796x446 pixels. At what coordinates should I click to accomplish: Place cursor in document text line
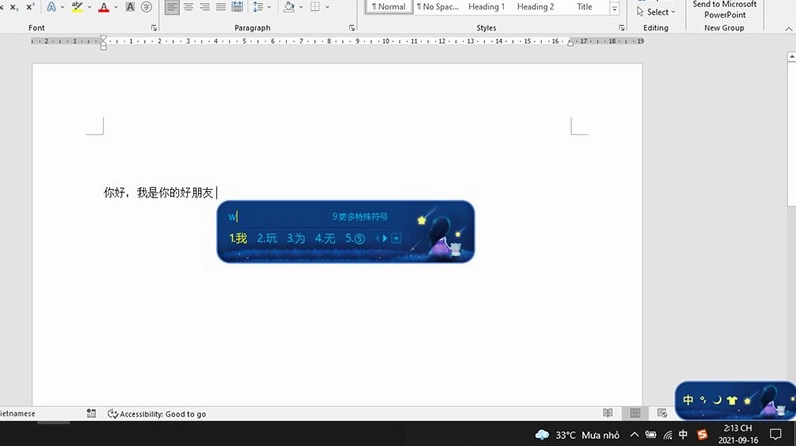point(158,193)
